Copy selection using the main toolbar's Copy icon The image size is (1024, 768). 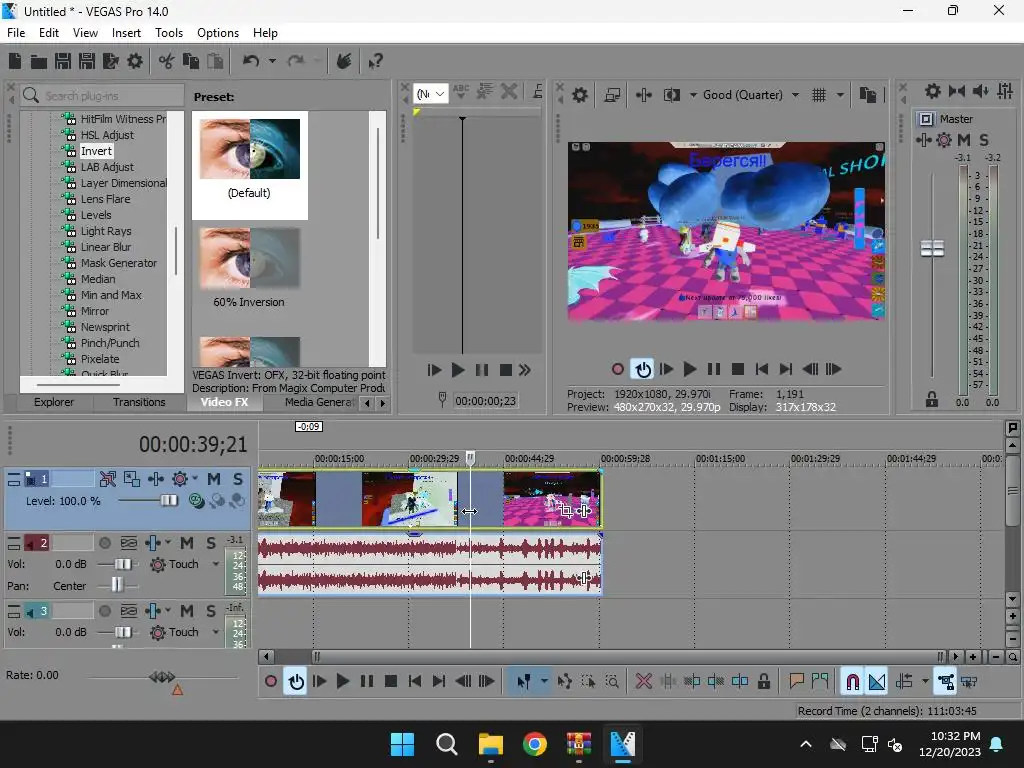[191, 61]
